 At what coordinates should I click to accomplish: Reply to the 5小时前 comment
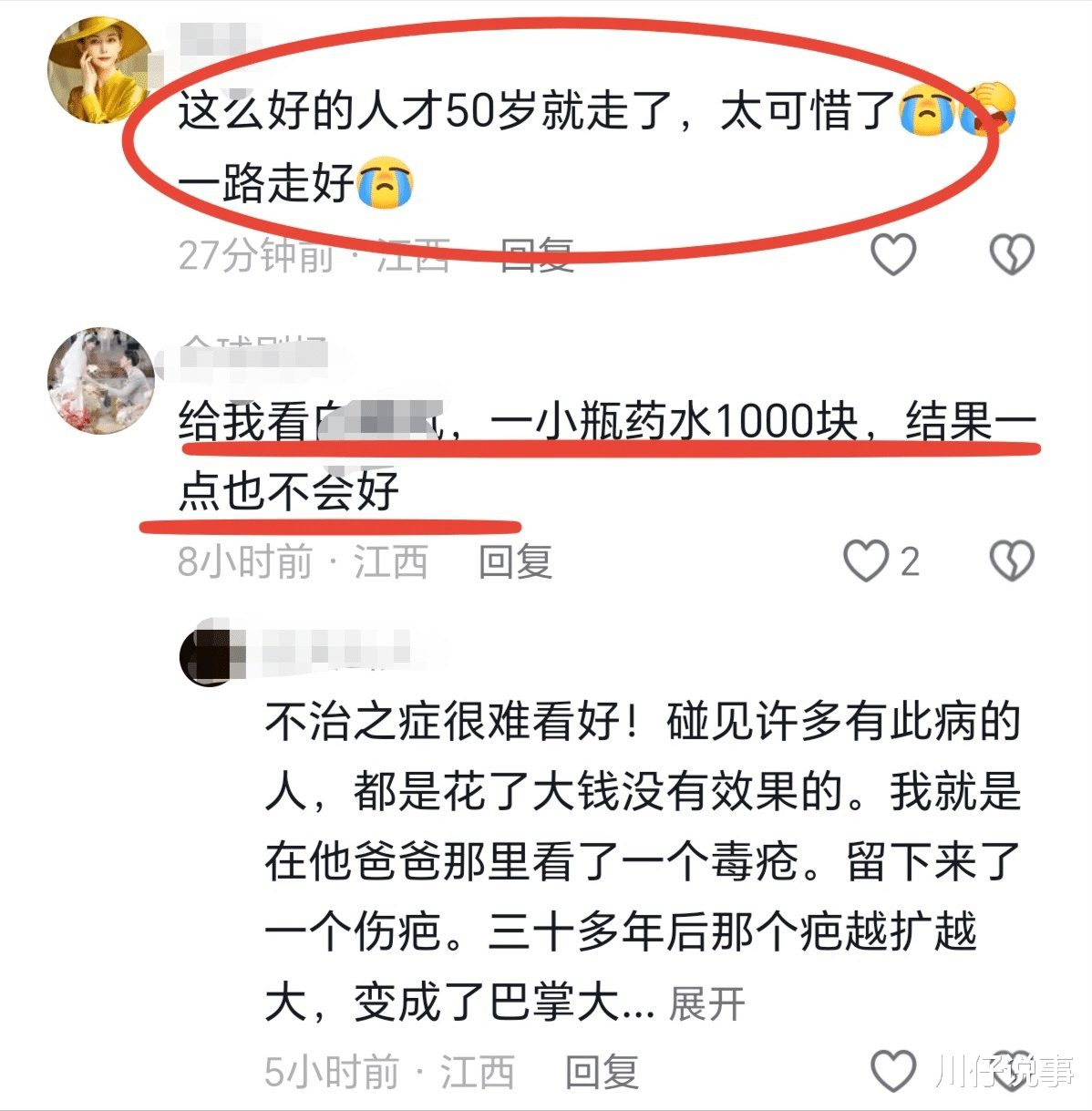[602, 1072]
